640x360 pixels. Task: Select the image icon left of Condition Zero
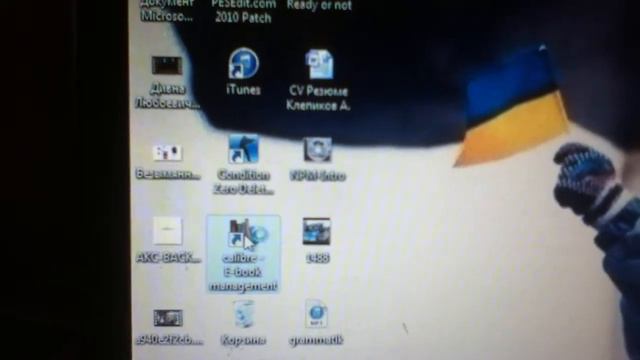[x=167, y=153]
